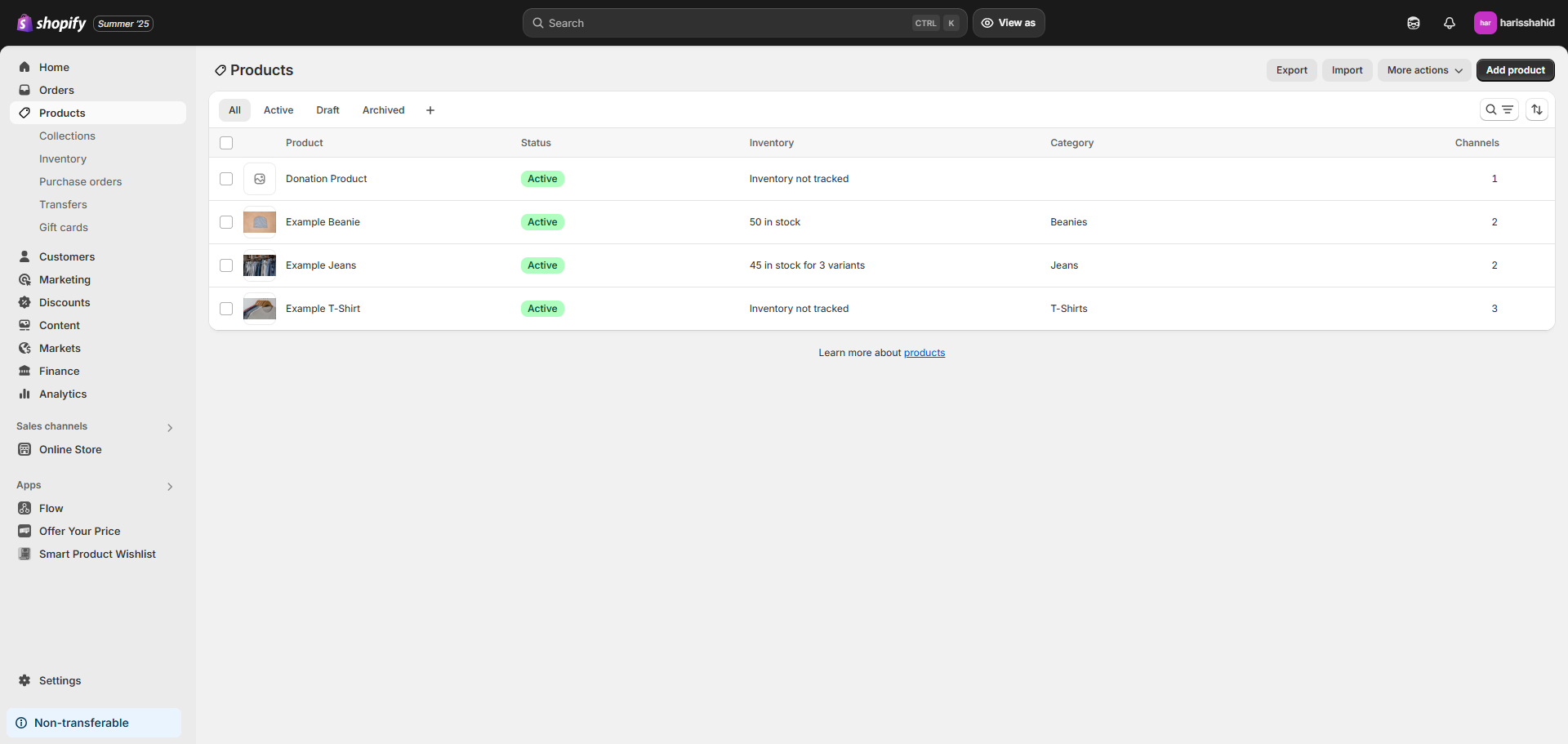Click the Non-transferable info icon
The width and height of the screenshot is (1568, 744).
coord(21,723)
